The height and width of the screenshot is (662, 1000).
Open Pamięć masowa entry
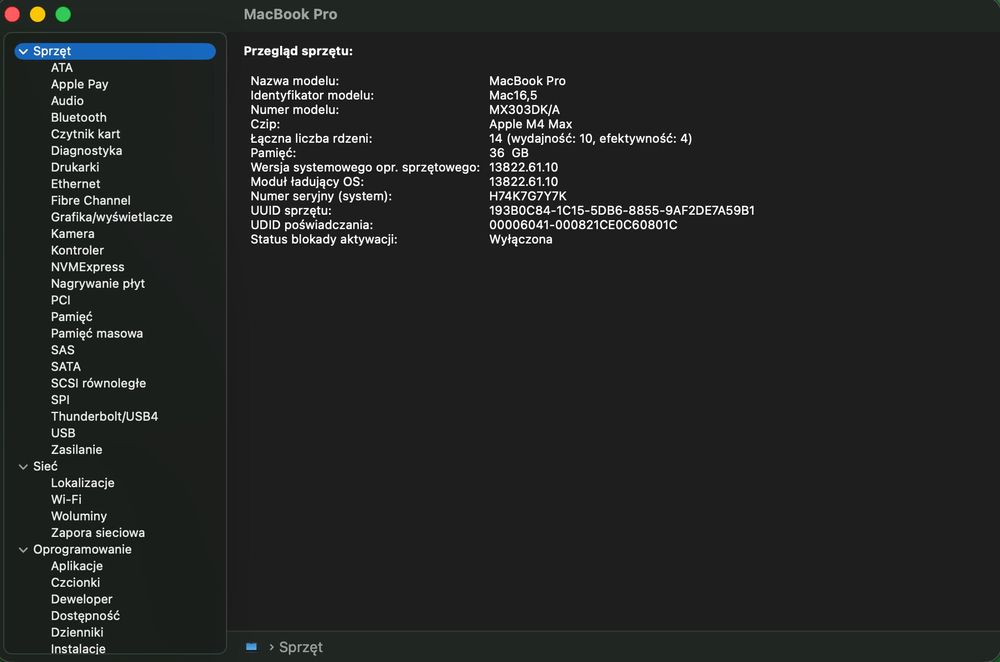click(x=97, y=333)
